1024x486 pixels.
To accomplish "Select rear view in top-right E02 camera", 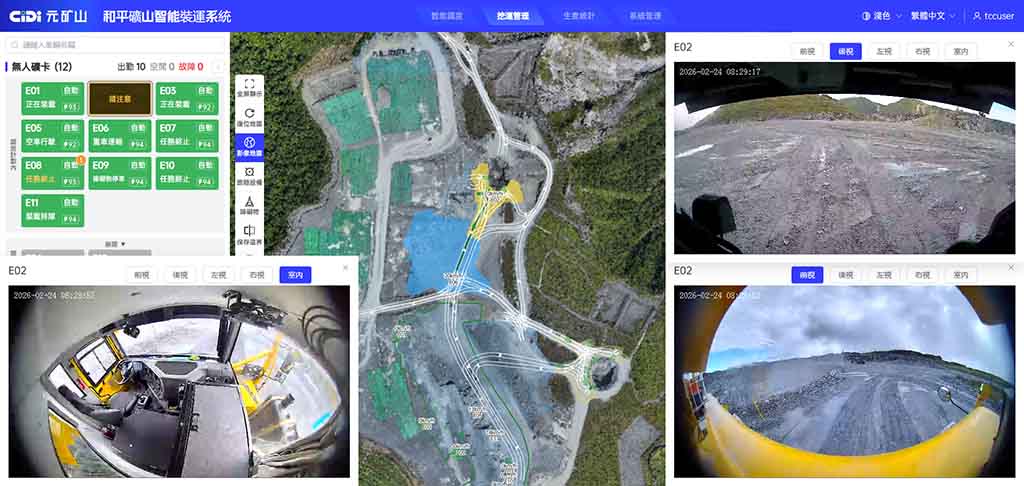I will (x=846, y=52).
